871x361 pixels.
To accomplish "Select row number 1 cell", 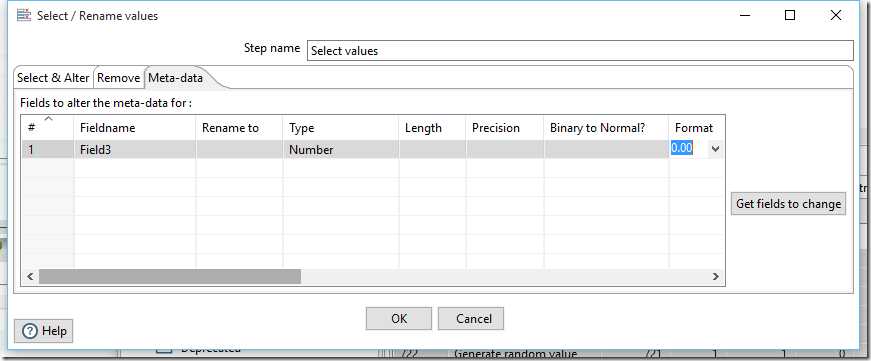I will [x=48, y=149].
